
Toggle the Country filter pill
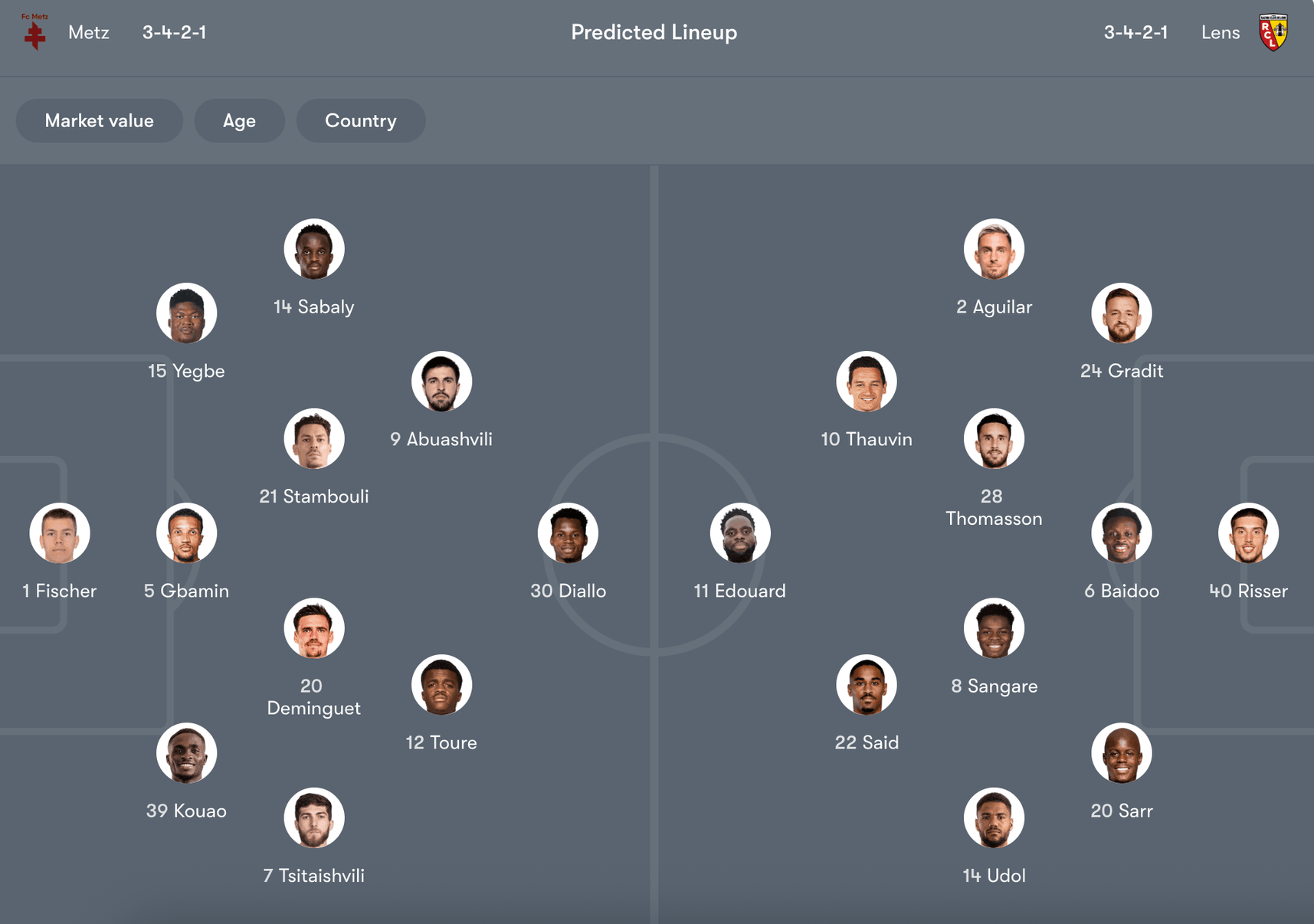pos(360,120)
